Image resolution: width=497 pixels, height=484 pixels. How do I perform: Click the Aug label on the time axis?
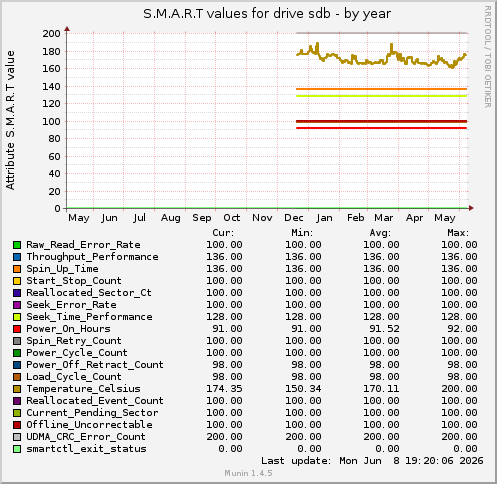click(171, 218)
